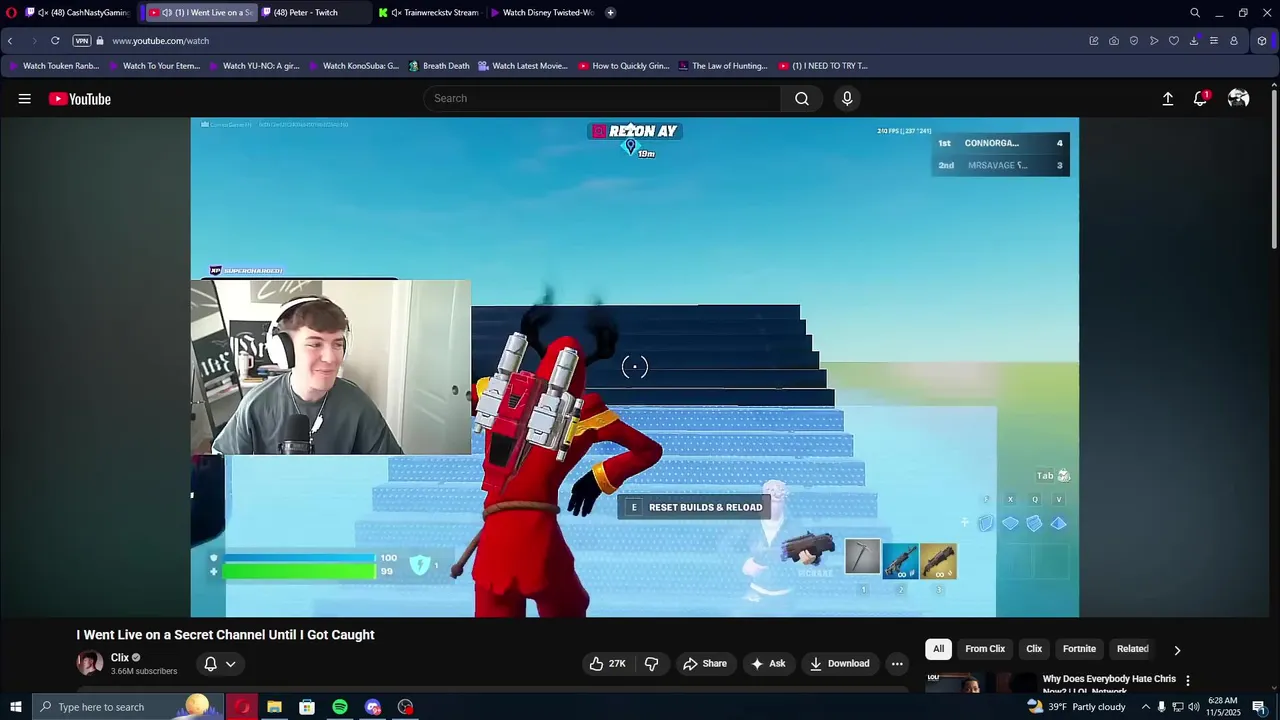Open '(1) I NEED TO TRY T...' bookmark
The width and height of the screenshot is (1280, 720).
click(x=823, y=66)
